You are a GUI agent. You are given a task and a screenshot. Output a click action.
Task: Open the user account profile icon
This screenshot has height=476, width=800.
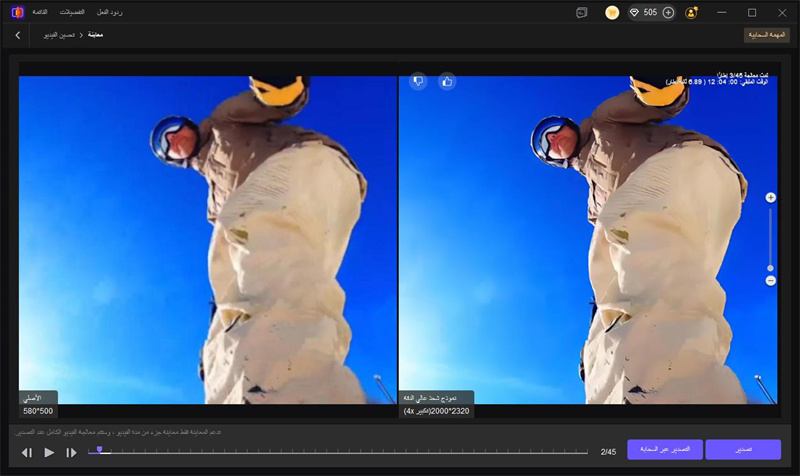[692, 13]
